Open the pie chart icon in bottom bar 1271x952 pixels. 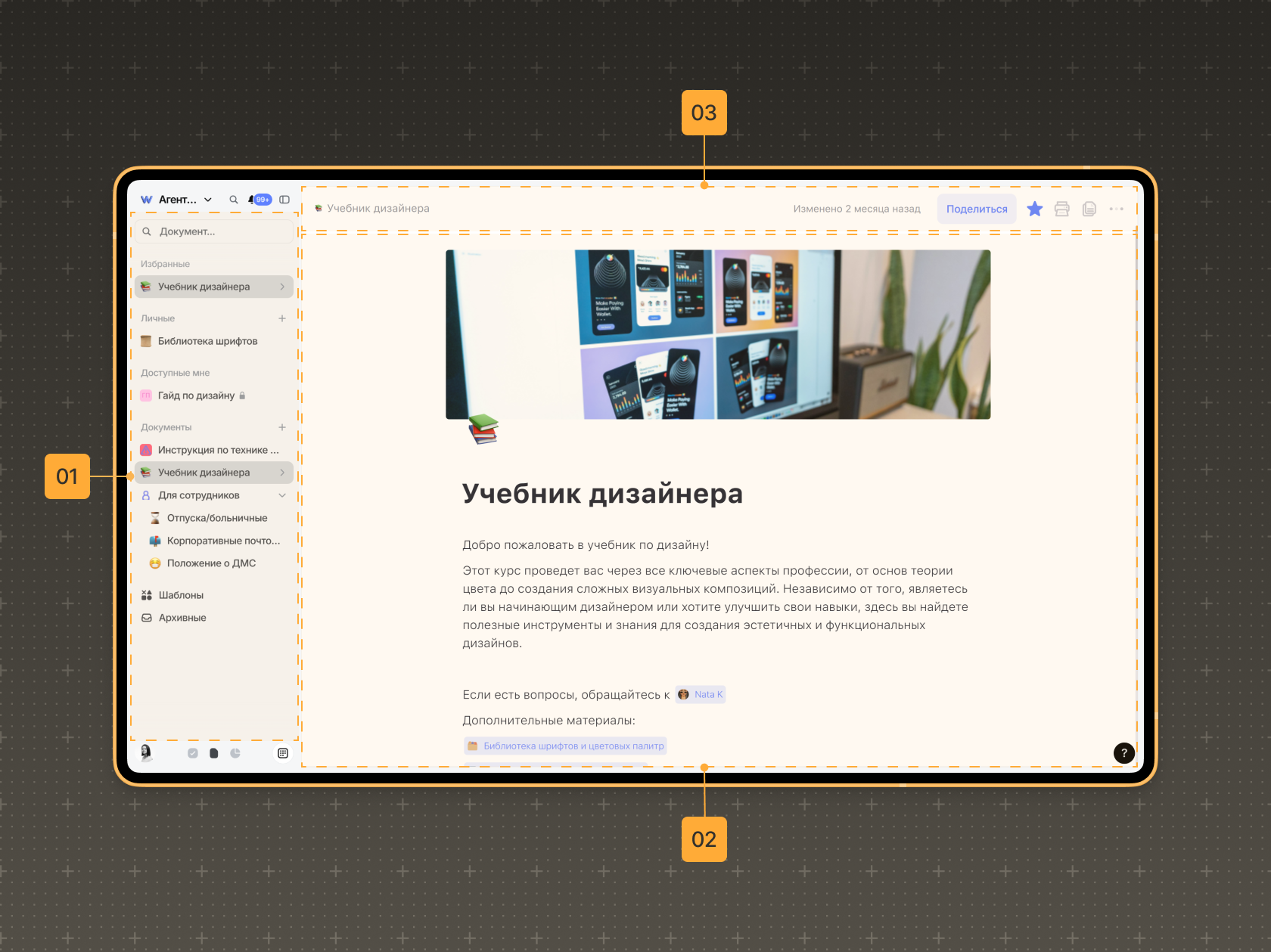click(235, 753)
